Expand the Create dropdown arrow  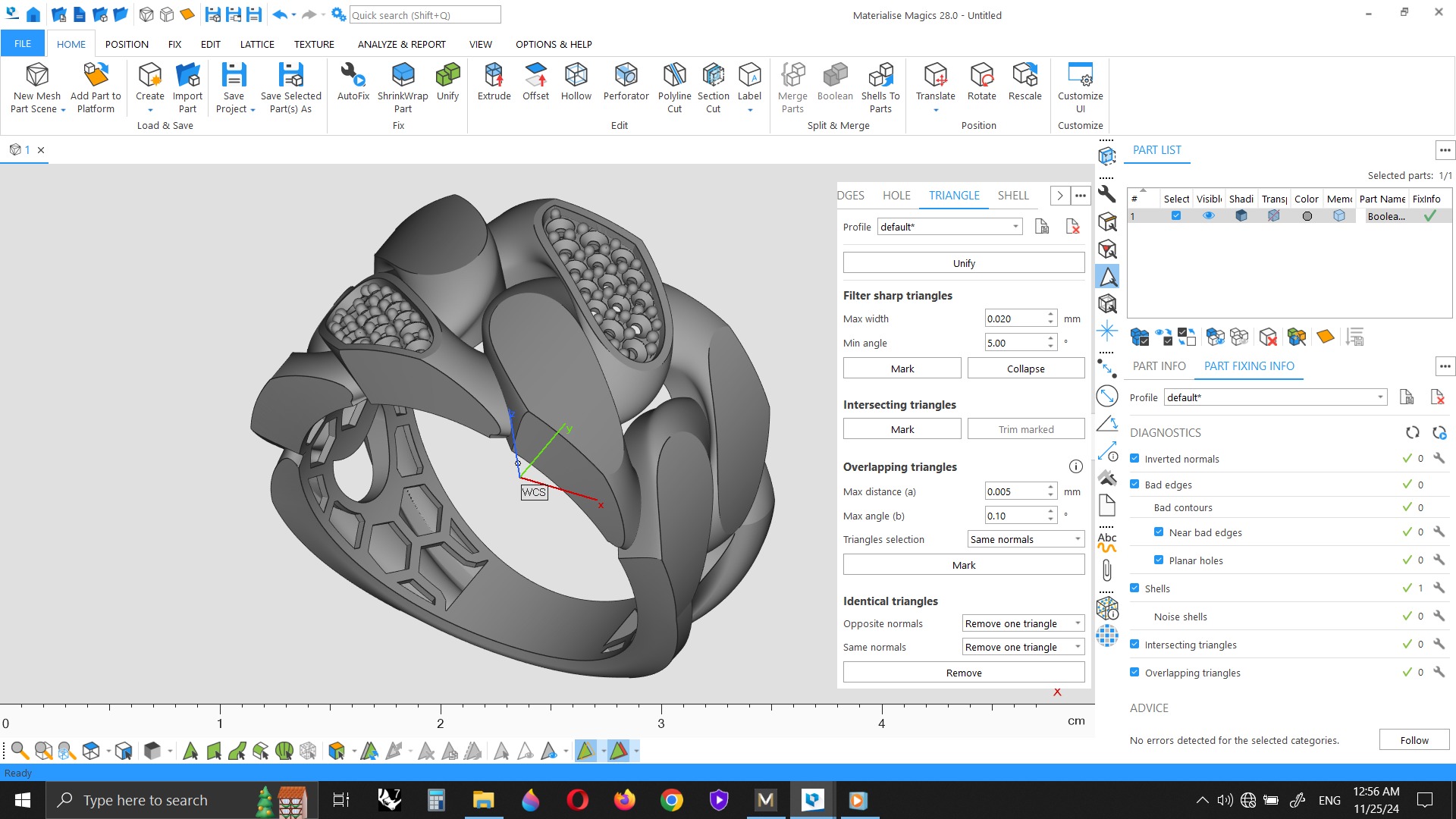click(x=150, y=110)
